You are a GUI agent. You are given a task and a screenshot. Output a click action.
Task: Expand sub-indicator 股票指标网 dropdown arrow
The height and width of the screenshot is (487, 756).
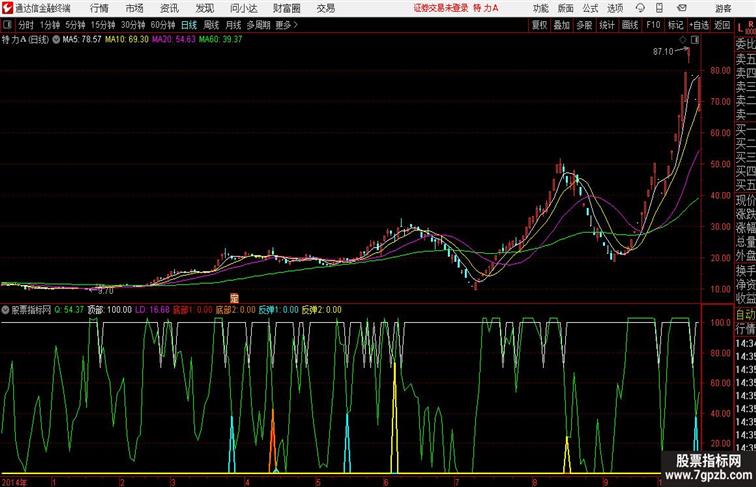[x=5, y=310]
